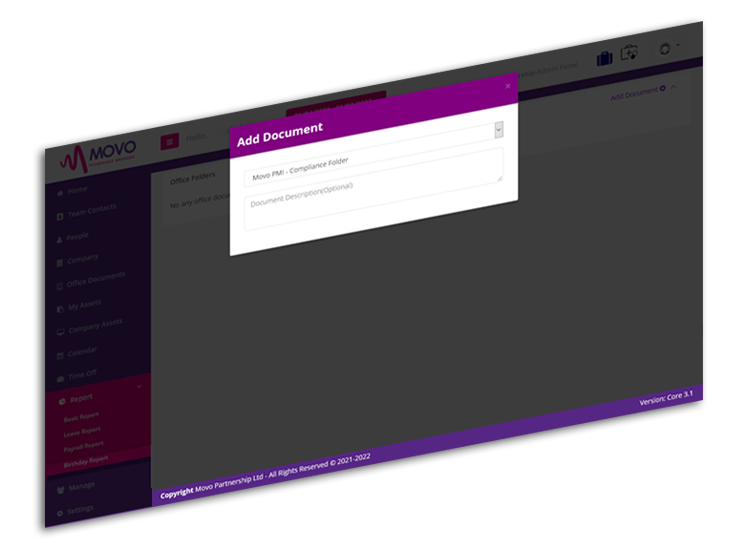The image size is (744, 560).
Task: Click the Version: Core 3.1 footer text
Action: [666, 398]
